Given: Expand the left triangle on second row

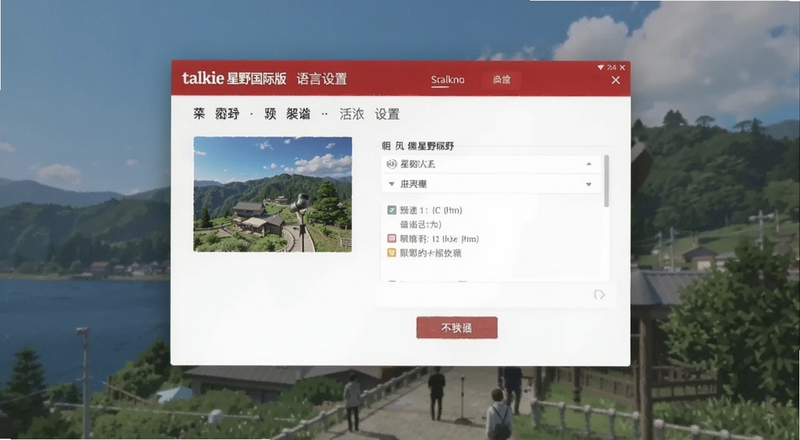Looking at the screenshot, I should (x=391, y=184).
